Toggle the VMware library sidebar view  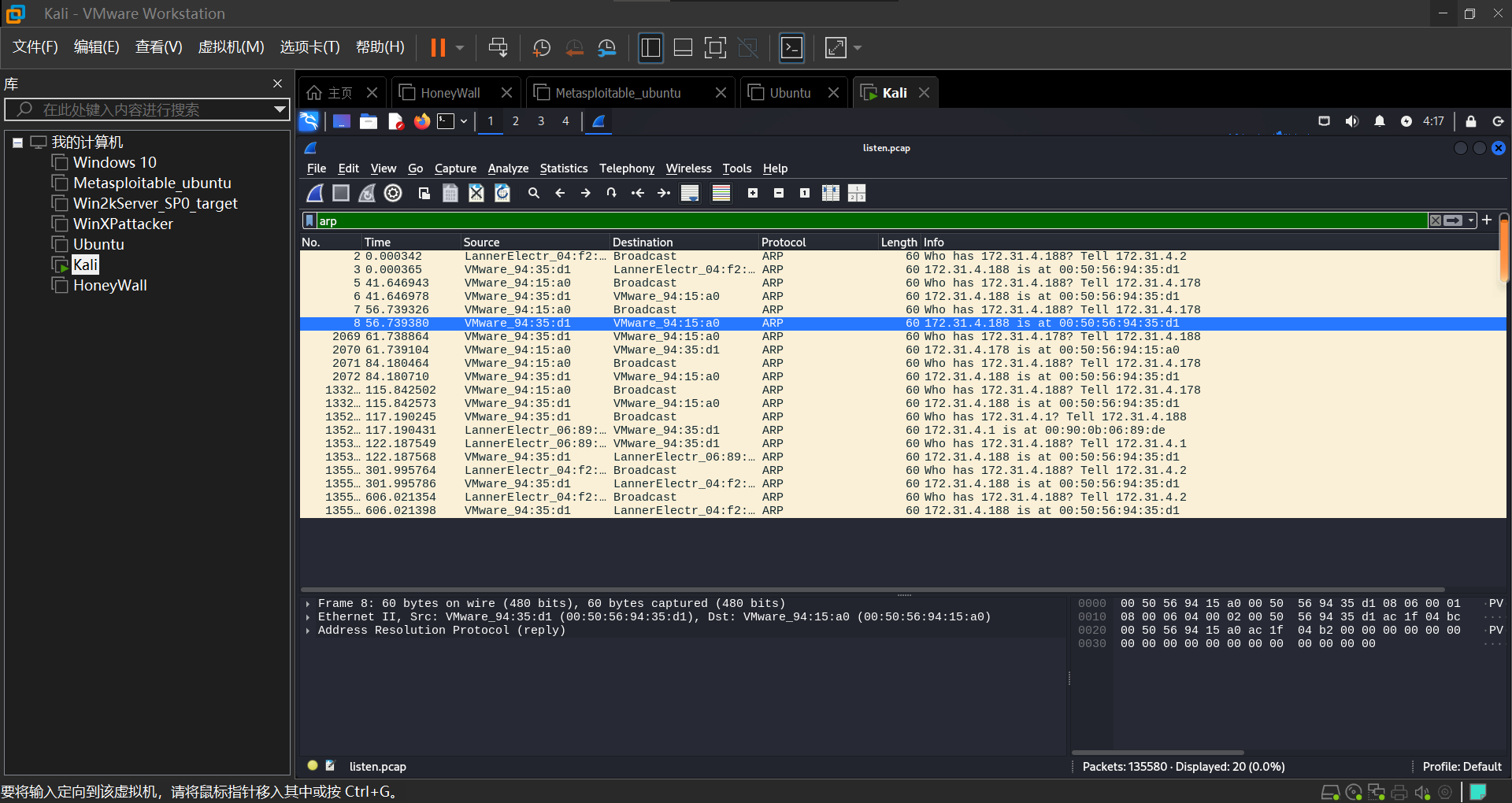click(651, 48)
